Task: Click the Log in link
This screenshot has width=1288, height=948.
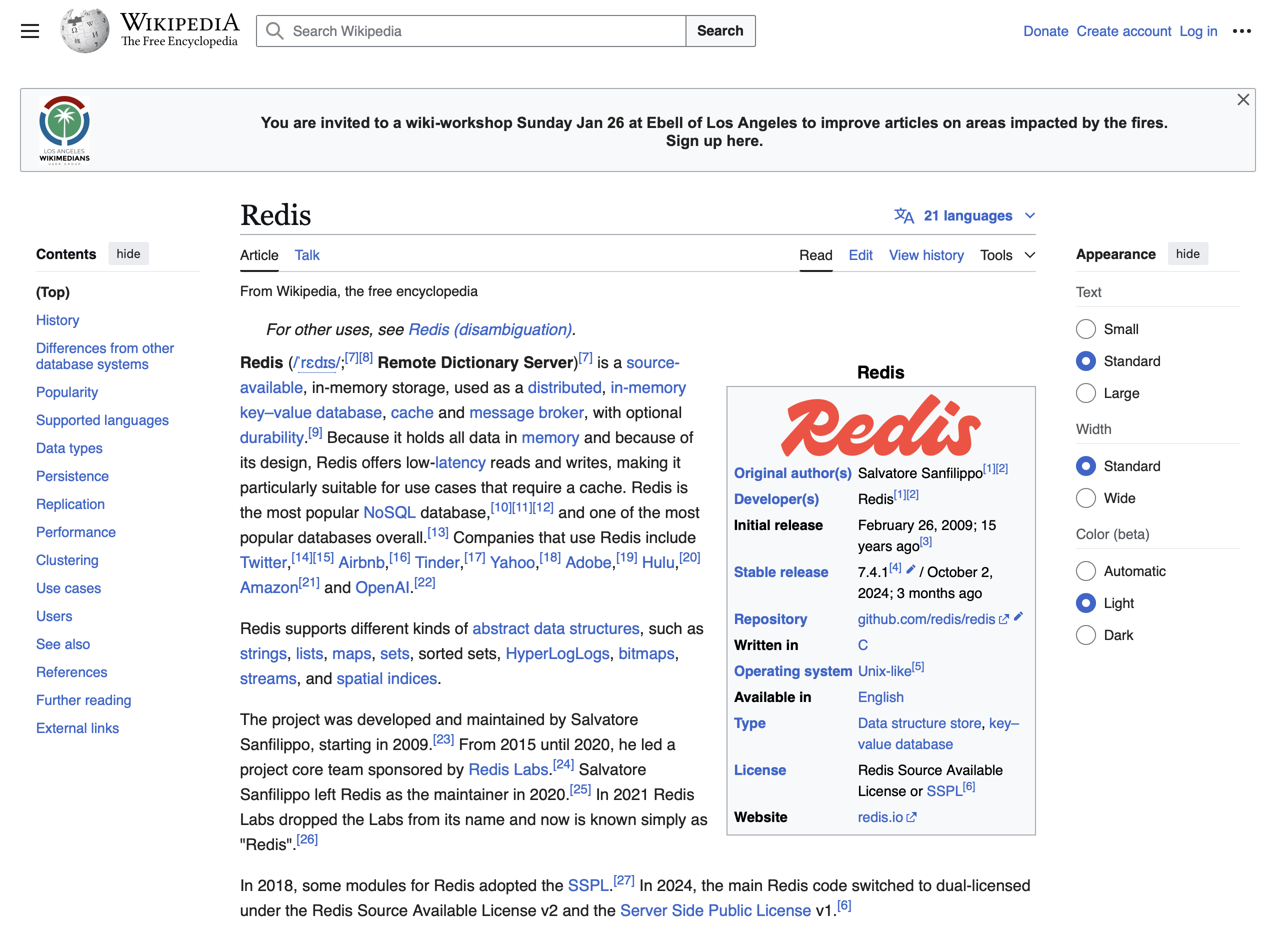Action: 1198,31
